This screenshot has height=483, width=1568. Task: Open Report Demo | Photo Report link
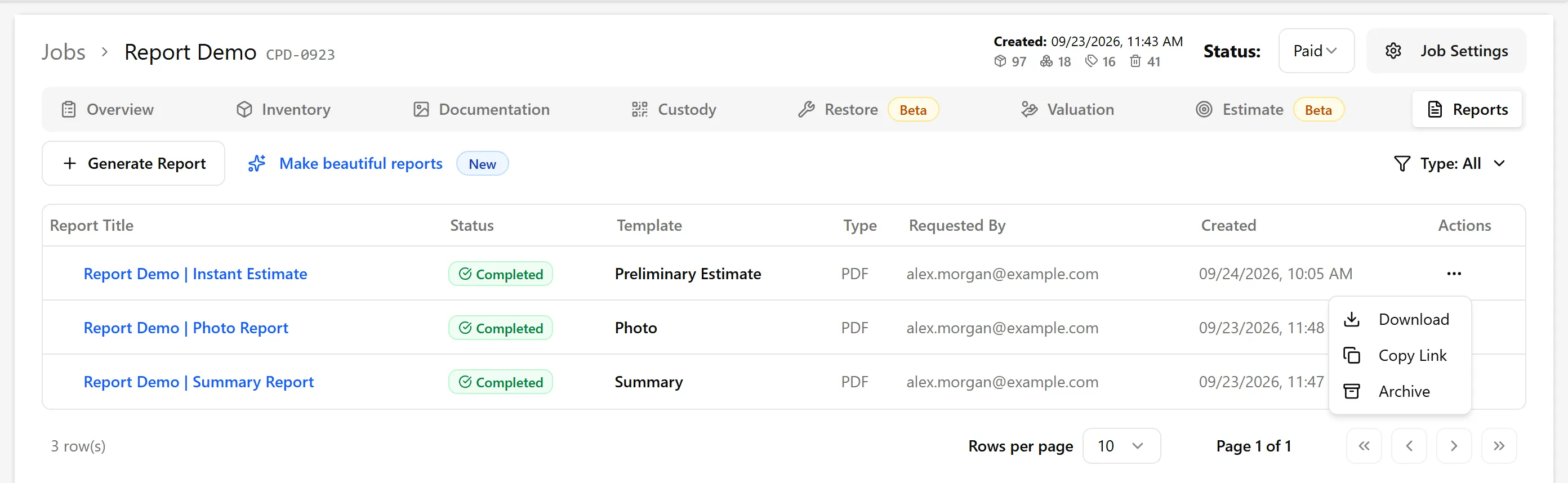pyautogui.click(x=186, y=328)
